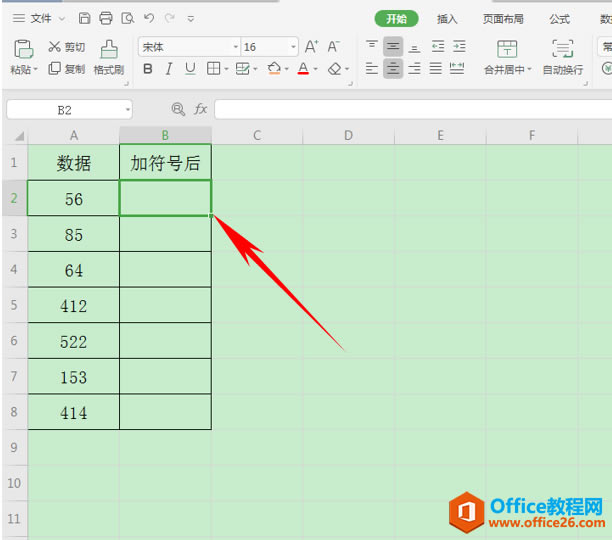Open the font name 宋体 dropdown

[236, 47]
